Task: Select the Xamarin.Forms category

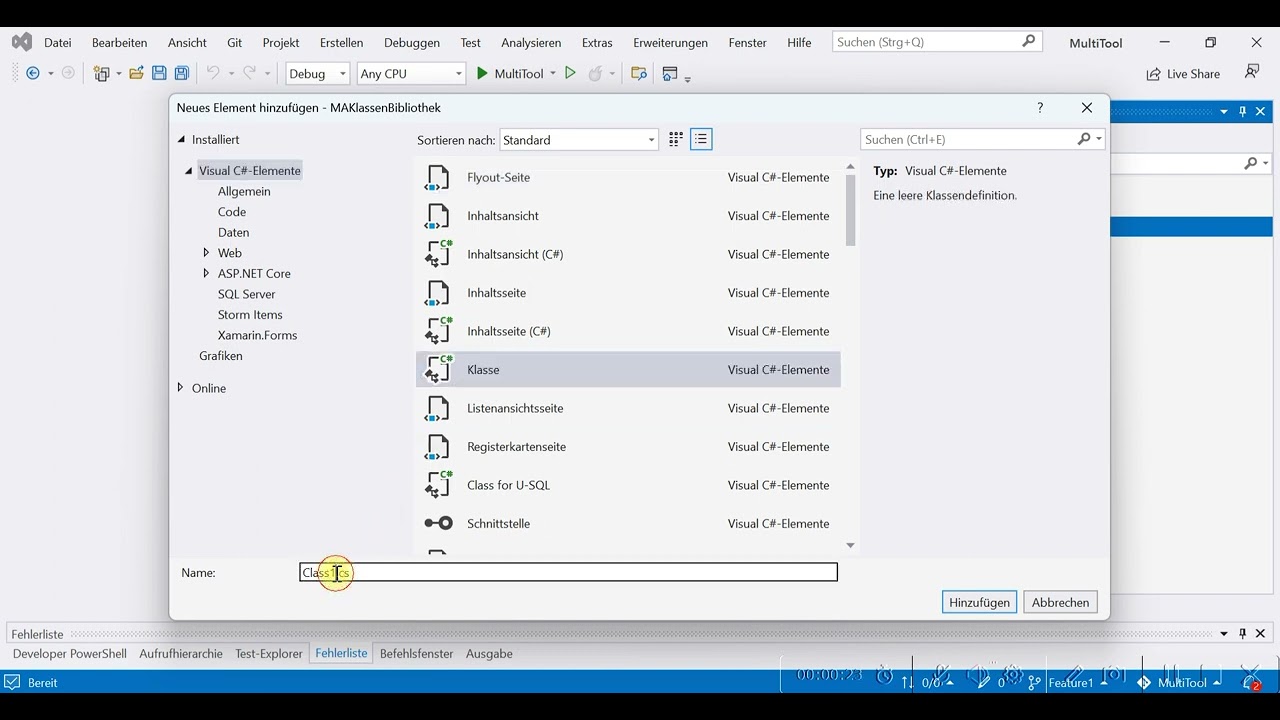Action: 257,335
